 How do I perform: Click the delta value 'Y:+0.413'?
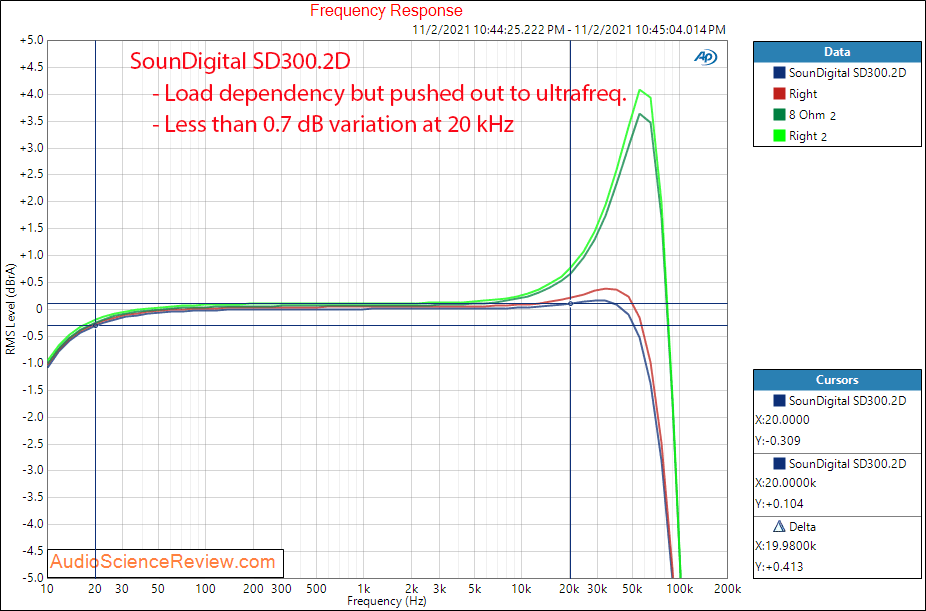[x=779, y=567]
